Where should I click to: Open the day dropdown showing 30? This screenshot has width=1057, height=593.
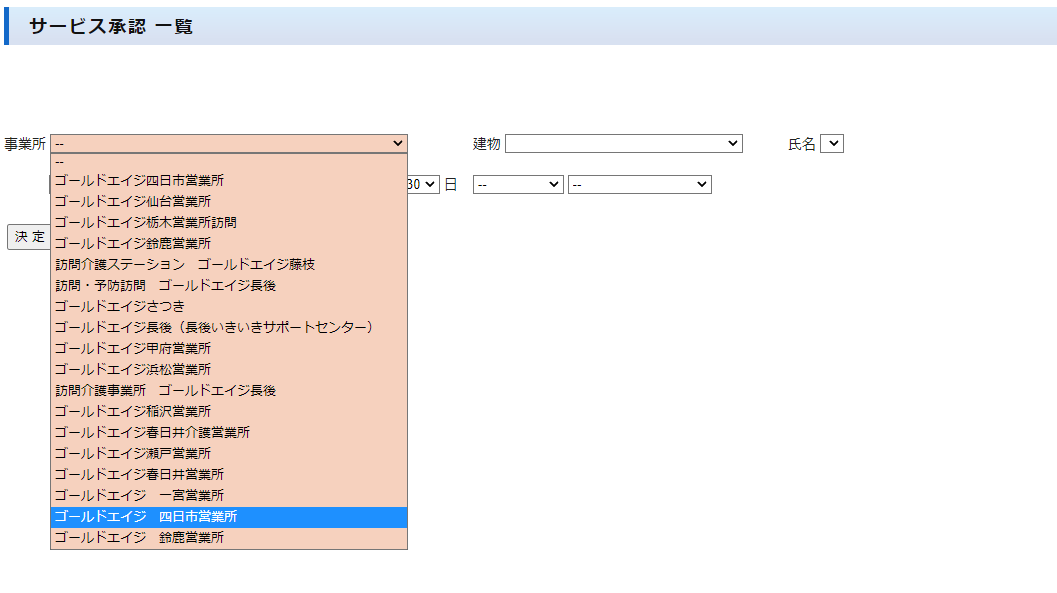click(424, 185)
